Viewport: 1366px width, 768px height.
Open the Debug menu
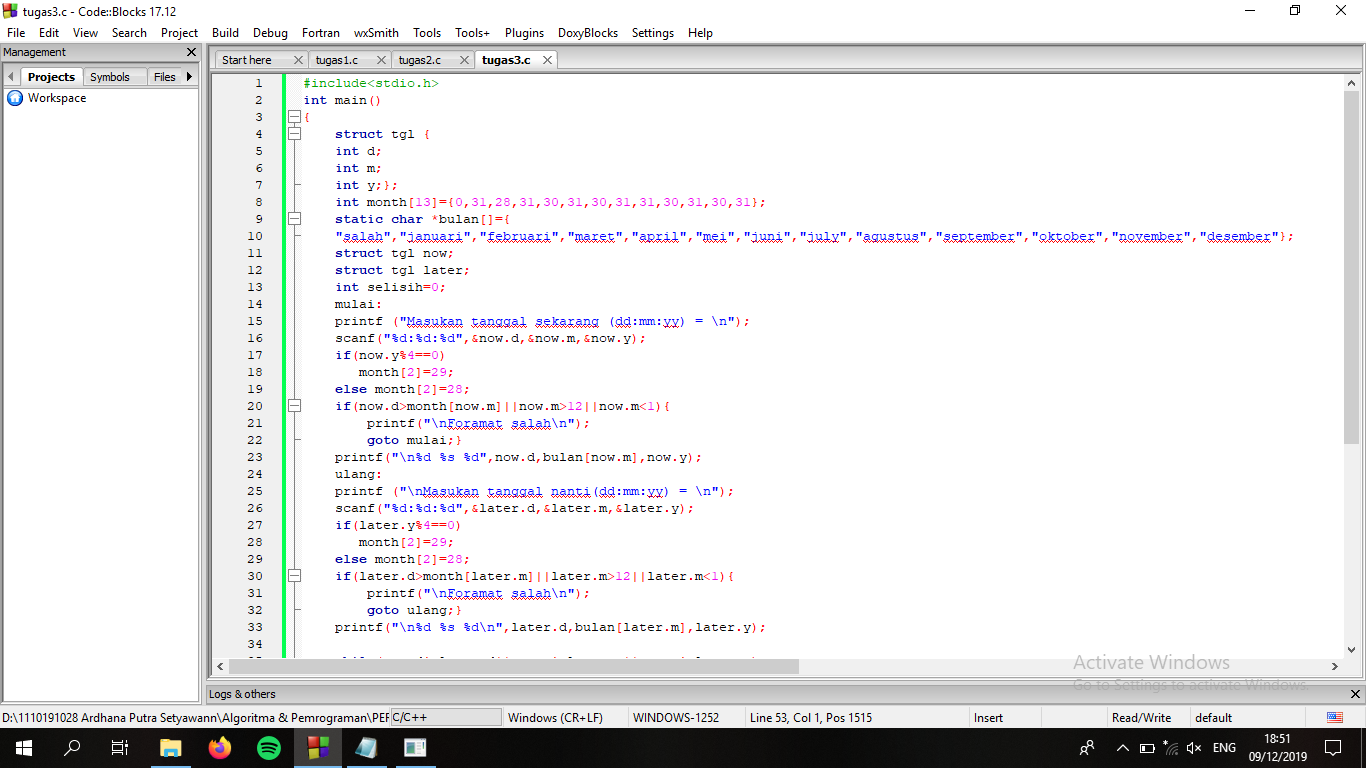coord(270,33)
